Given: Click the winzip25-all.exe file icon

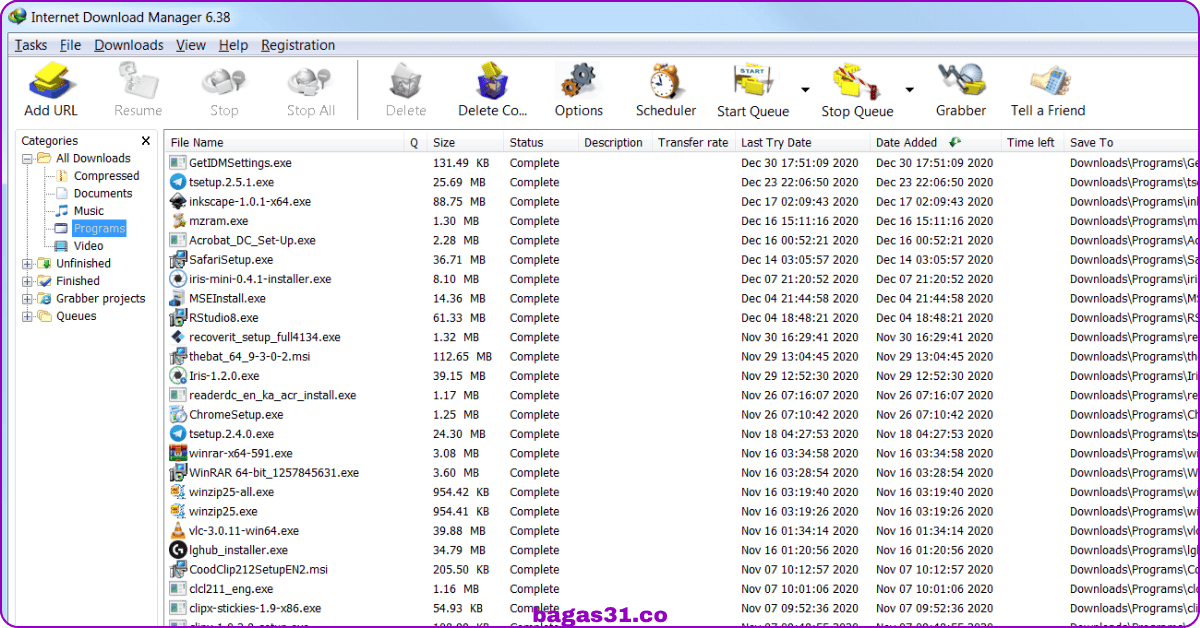Looking at the screenshot, I should pyautogui.click(x=178, y=492).
